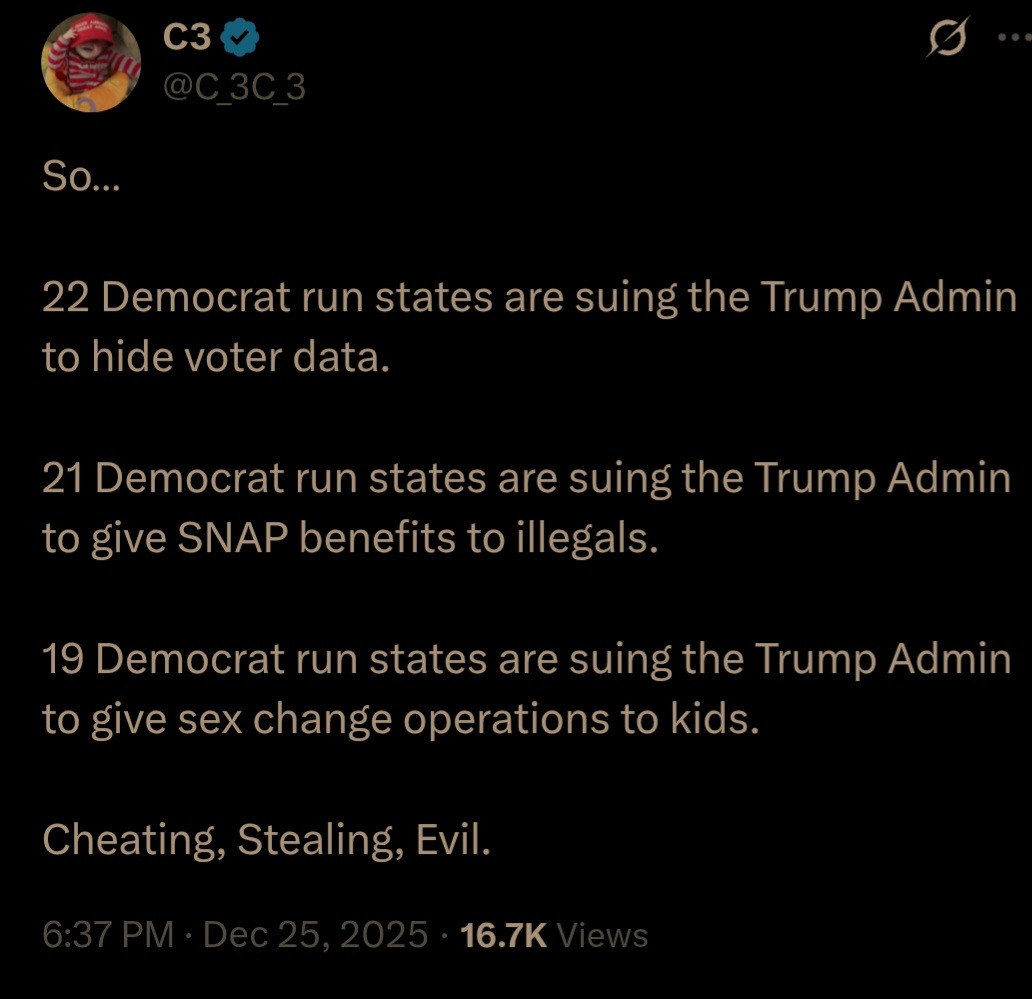
Task: Click the "Cheating, Stealing, Evil." line
Action: tap(266, 838)
